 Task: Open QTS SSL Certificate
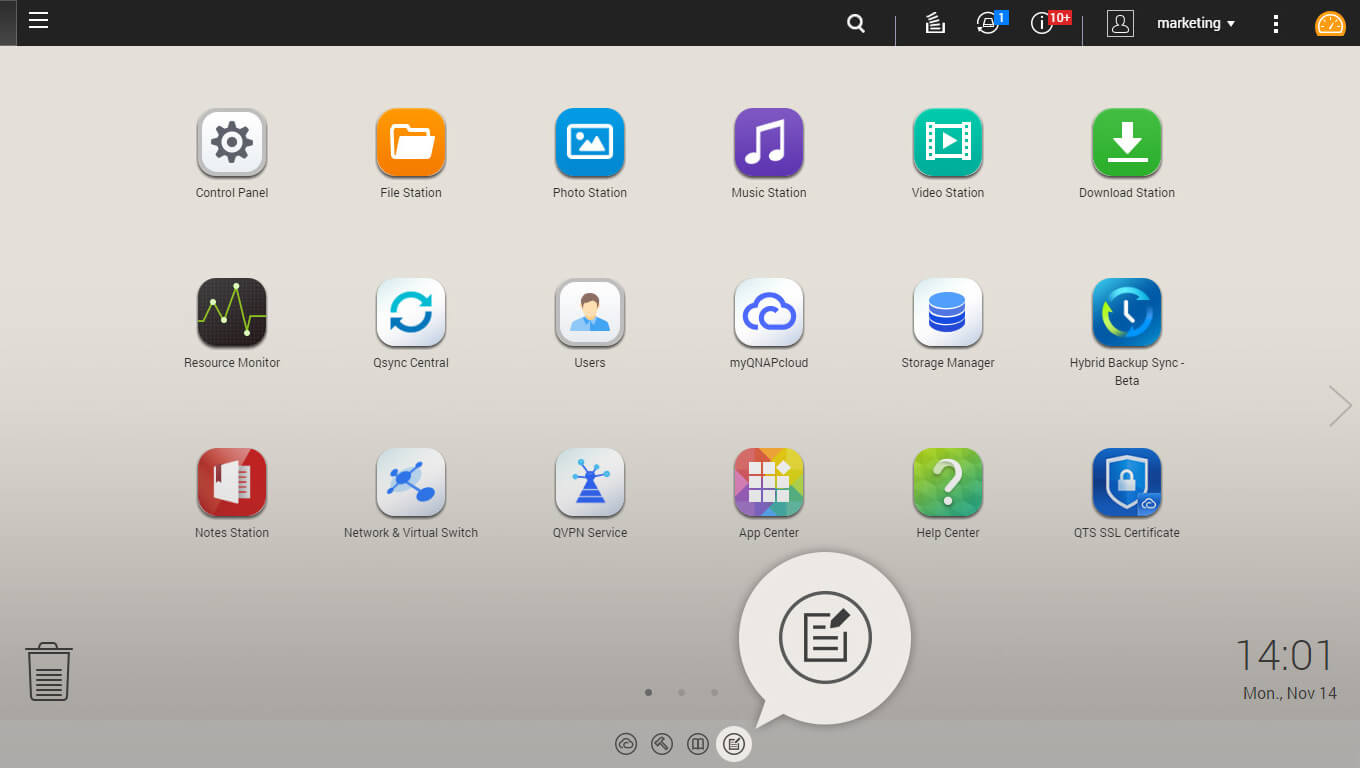[x=1126, y=482]
